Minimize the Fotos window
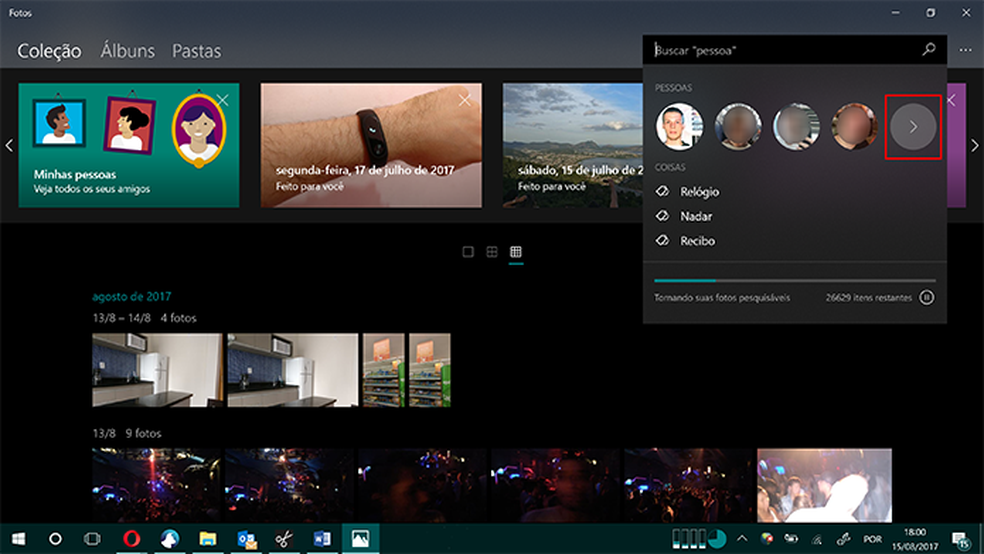Viewport: 984px width, 554px height. [x=896, y=13]
